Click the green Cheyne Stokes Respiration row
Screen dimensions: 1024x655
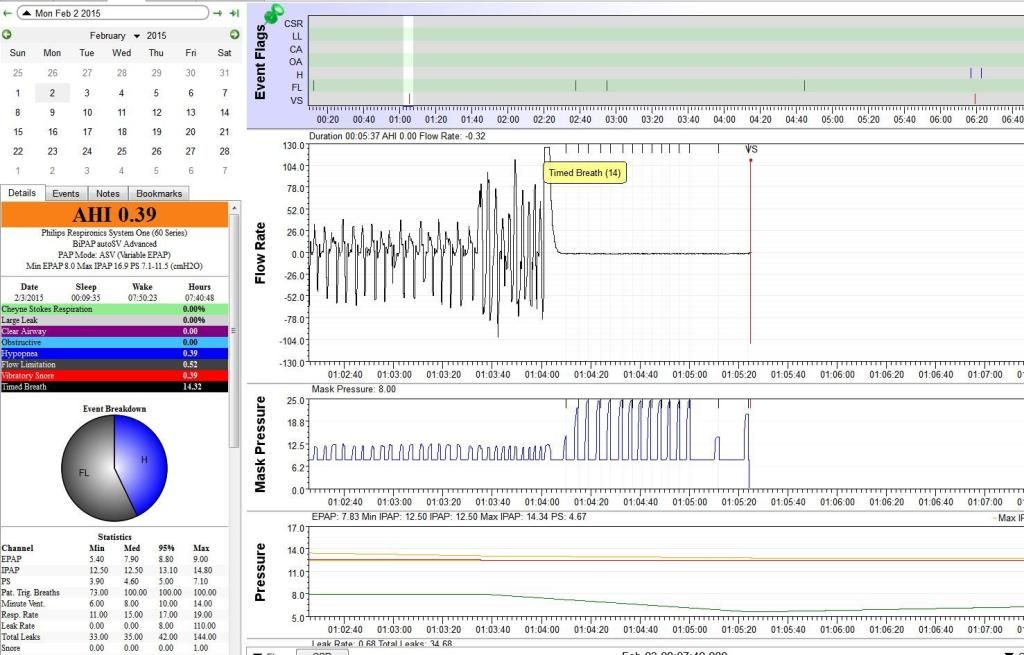pyautogui.click(x=115, y=309)
